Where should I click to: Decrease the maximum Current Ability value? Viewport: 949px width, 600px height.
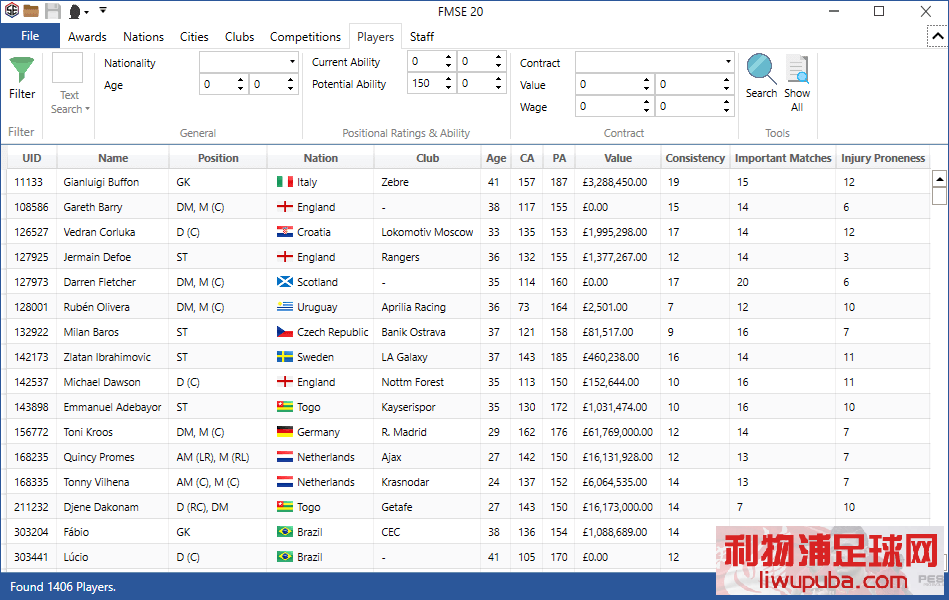pos(498,65)
